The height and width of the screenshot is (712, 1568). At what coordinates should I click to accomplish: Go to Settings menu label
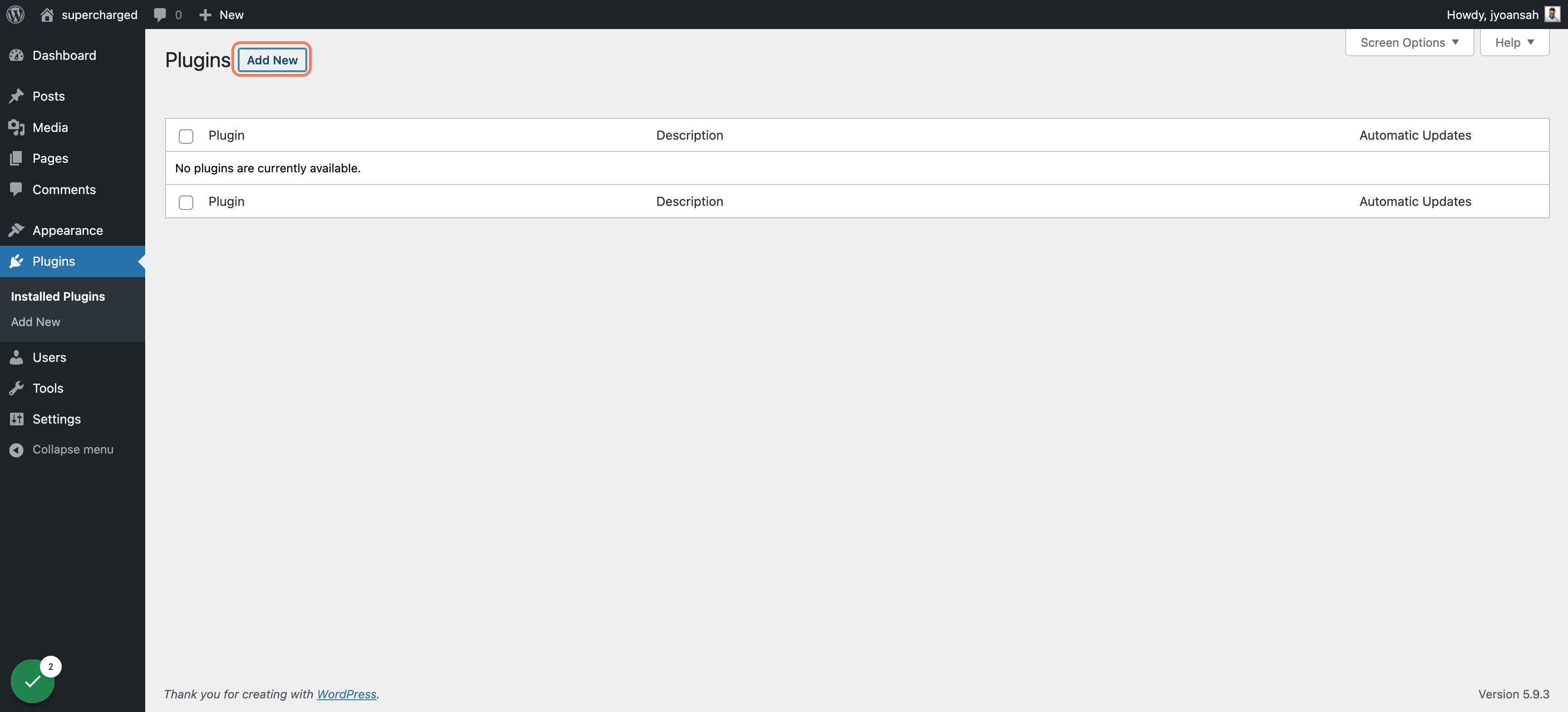pyautogui.click(x=57, y=419)
